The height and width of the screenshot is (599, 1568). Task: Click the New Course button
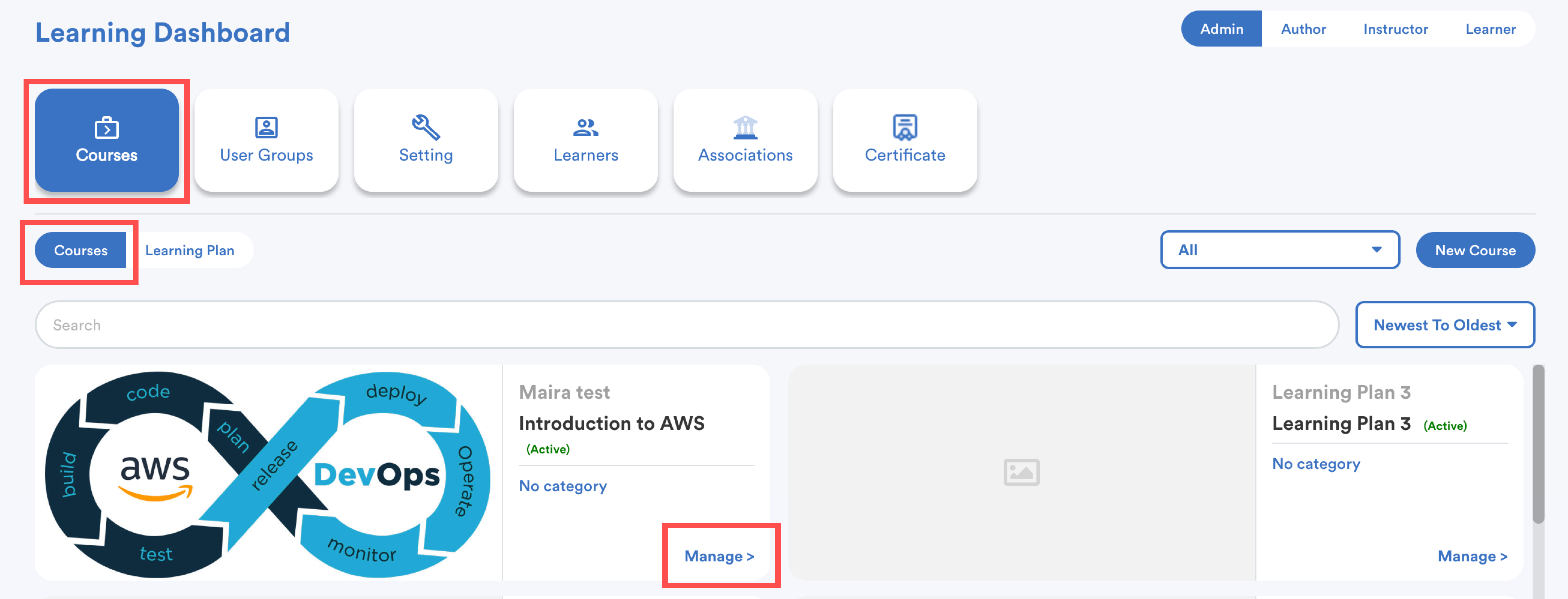click(x=1475, y=250)
